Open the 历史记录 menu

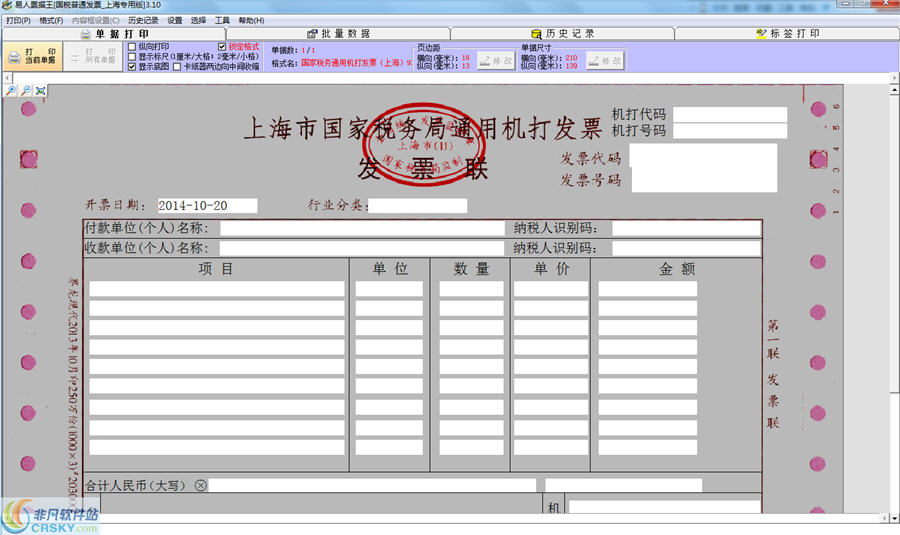(143, 20)
